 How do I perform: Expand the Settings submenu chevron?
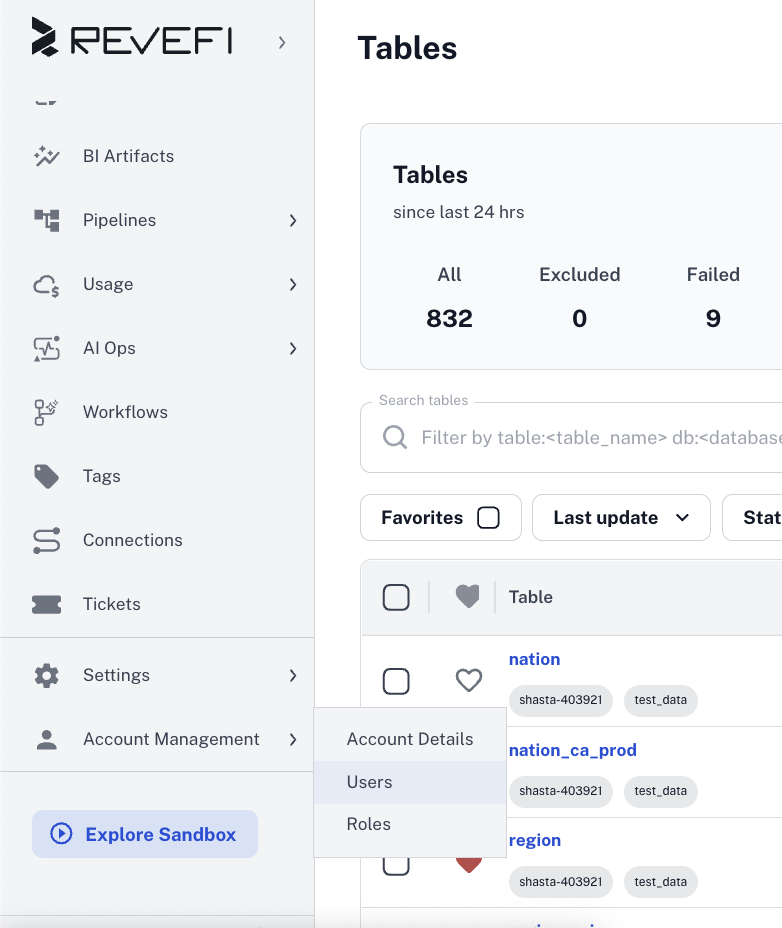point(293,676)
